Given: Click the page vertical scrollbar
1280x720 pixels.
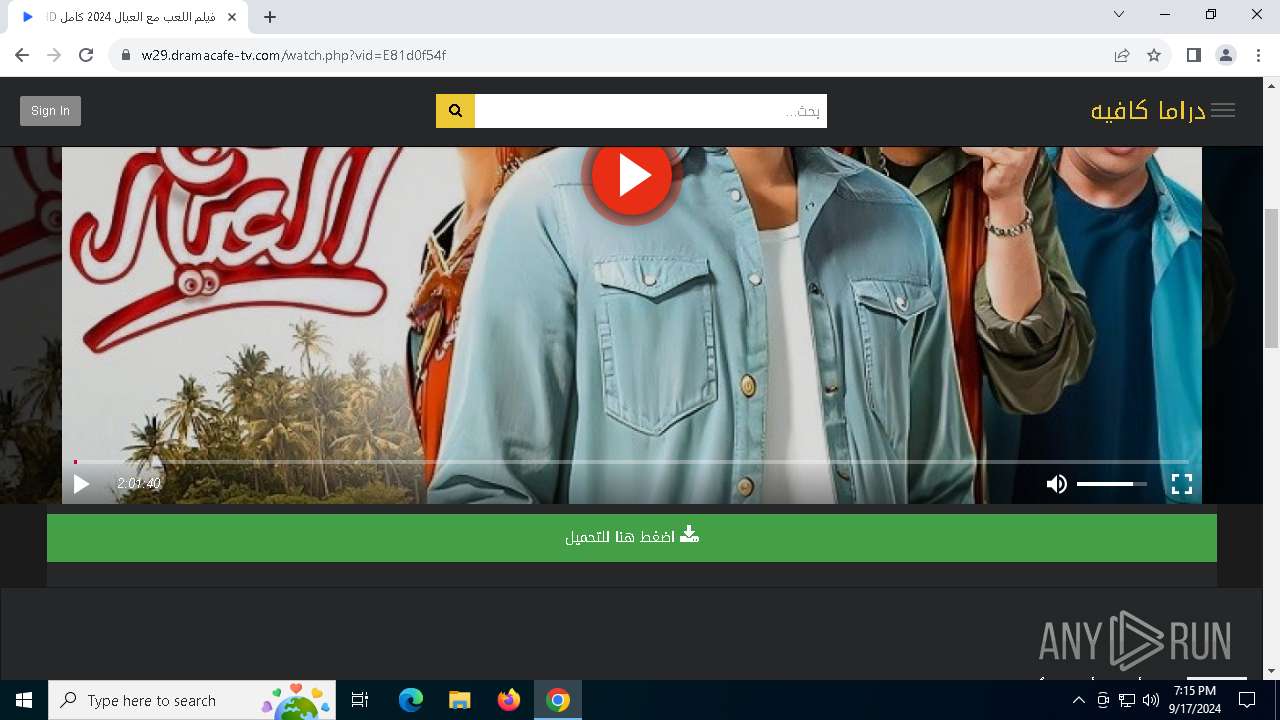Looking at the screenshot, I should 1271,278.
